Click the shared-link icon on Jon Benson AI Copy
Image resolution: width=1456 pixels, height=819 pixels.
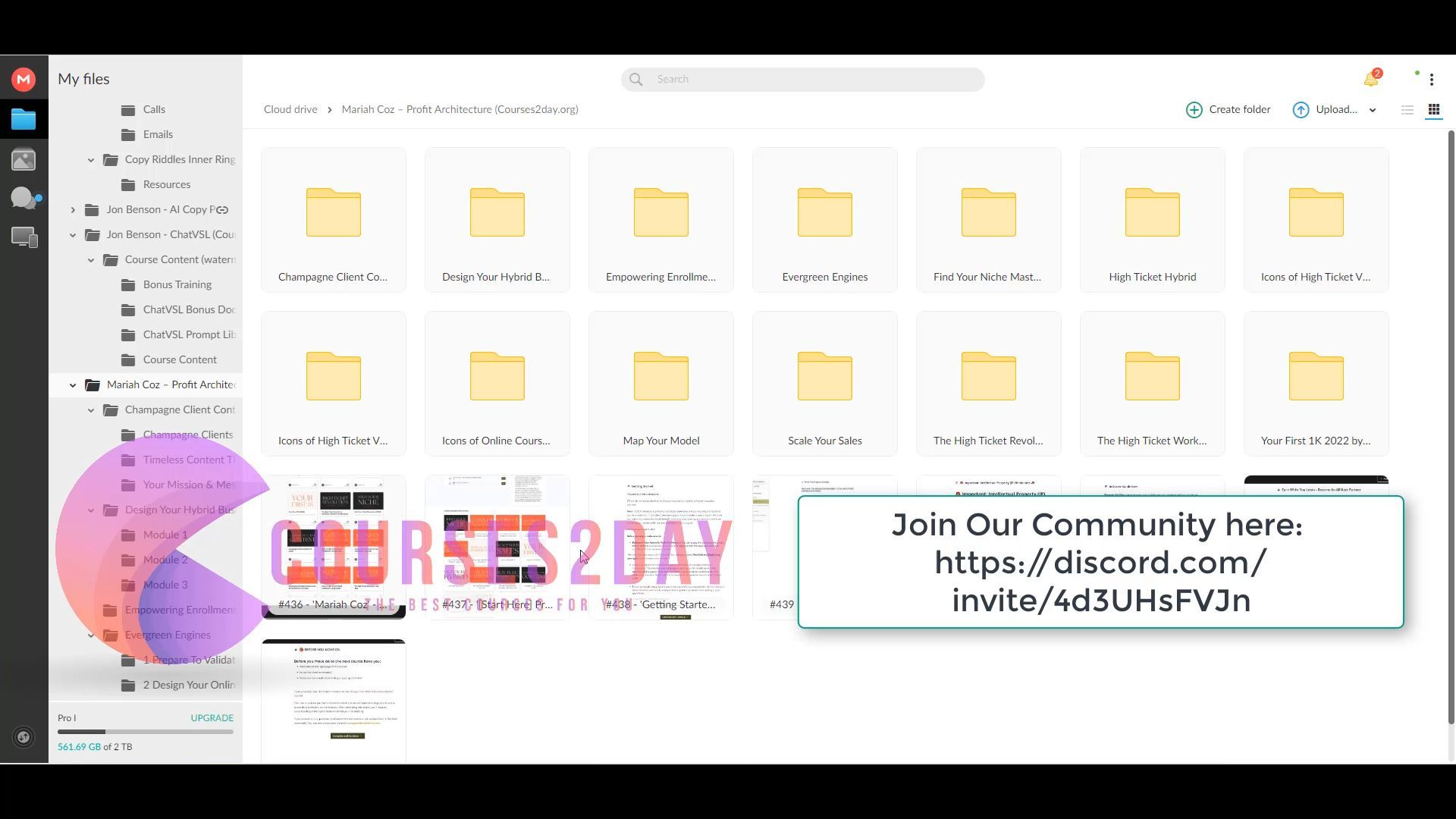(x=222, y=210)
